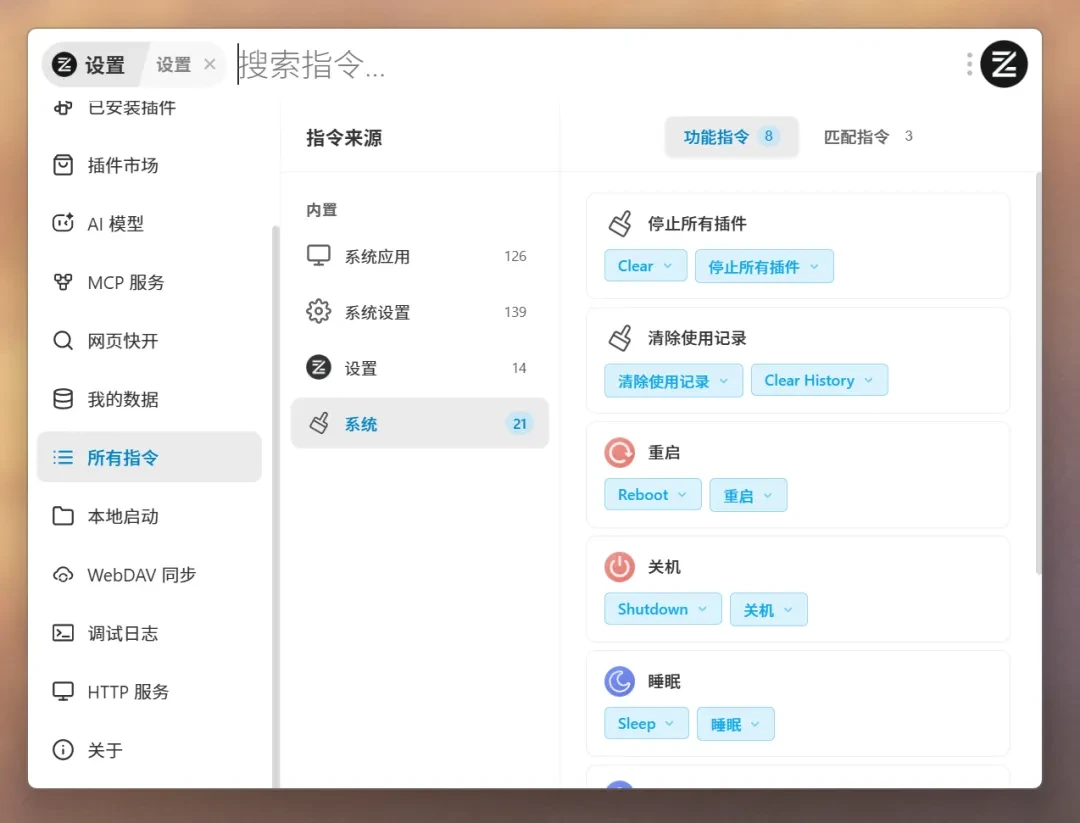
Task: Close the 设置 tag in search bar
Action: tap(210, 64)
